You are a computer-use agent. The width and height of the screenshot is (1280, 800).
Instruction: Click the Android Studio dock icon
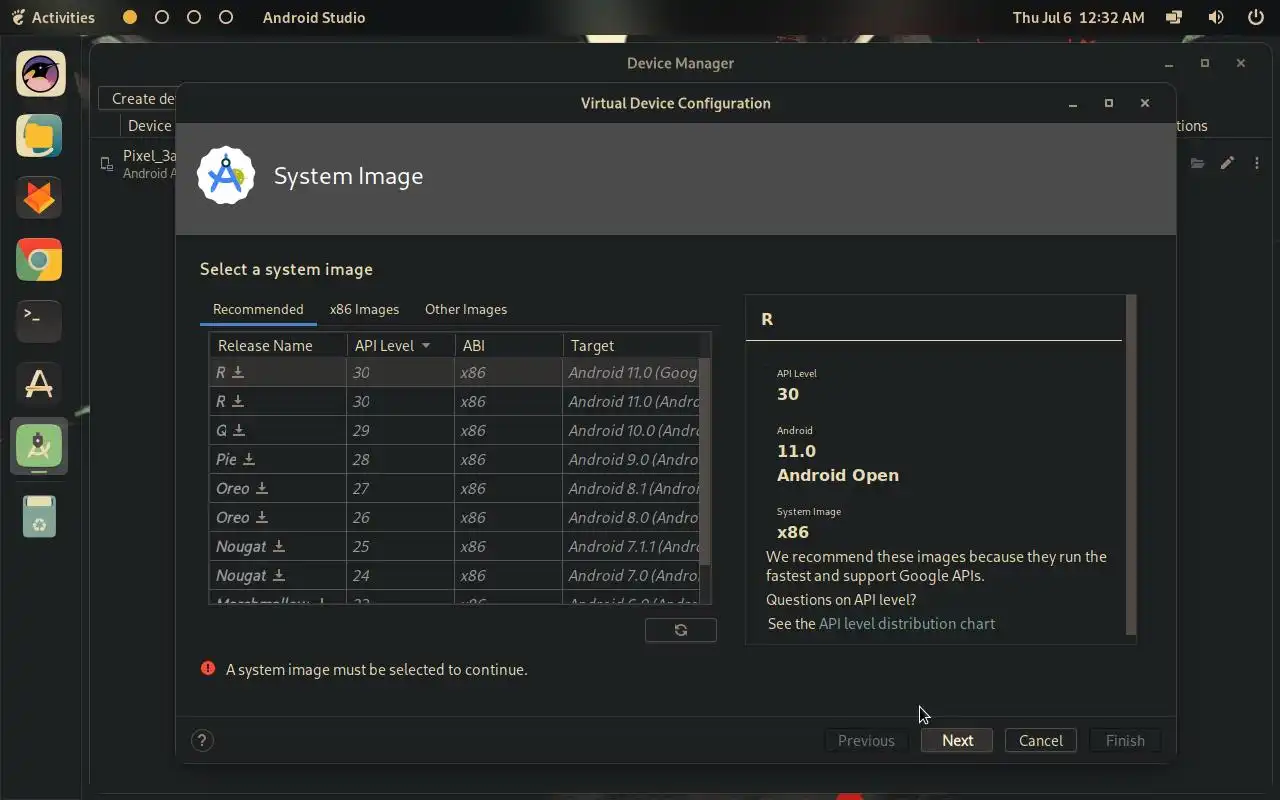[x=39, y=446]
